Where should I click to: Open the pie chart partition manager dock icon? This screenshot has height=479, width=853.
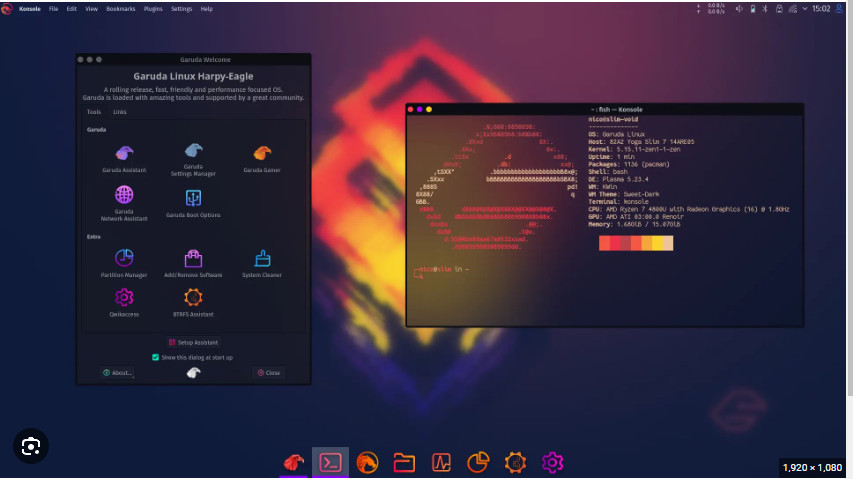(x=478, y=463)
